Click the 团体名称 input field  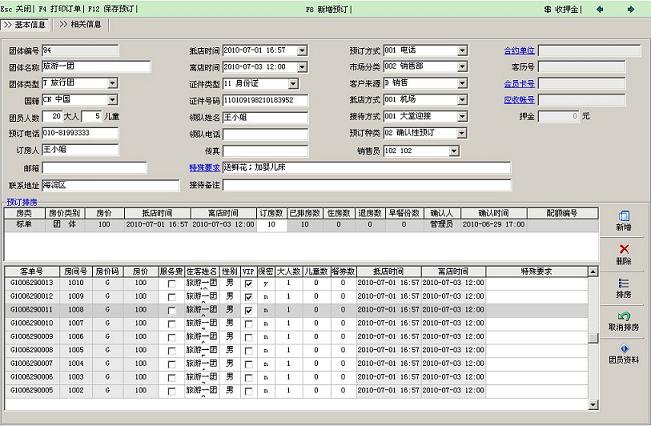(96, 66)
